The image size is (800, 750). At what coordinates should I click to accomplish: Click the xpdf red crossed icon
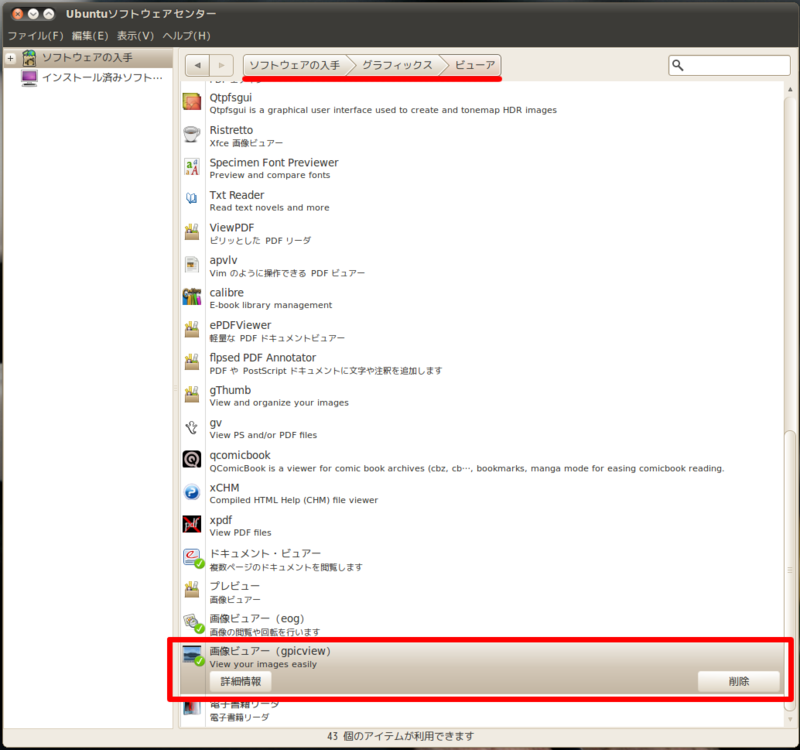192,524
